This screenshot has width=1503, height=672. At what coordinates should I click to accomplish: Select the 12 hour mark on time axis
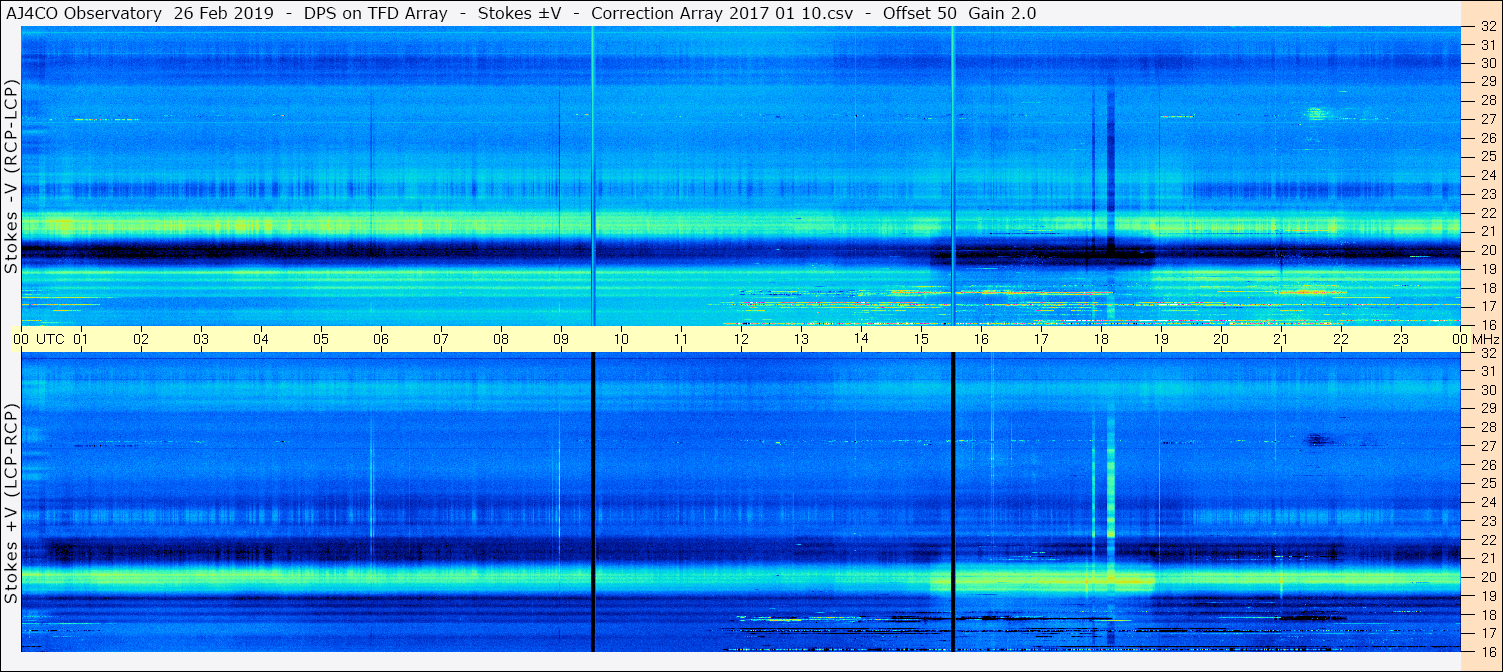pyautogui.click(x=741, y=339)
